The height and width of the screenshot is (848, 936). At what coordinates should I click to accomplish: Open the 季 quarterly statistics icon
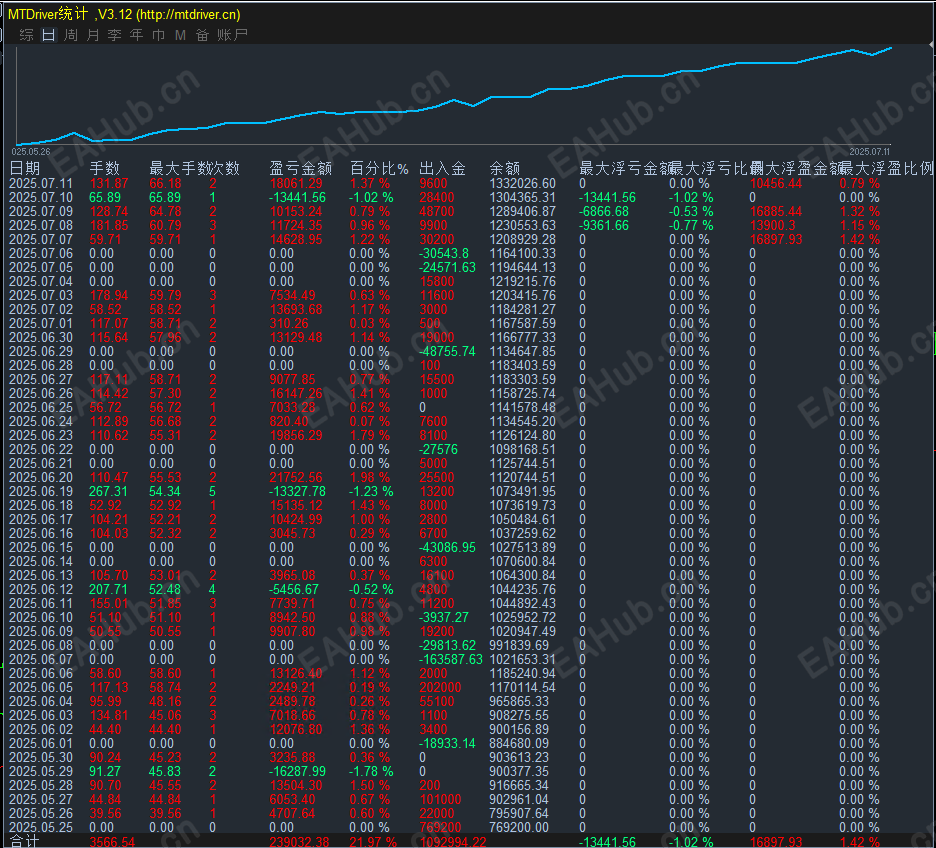(114, 33)
